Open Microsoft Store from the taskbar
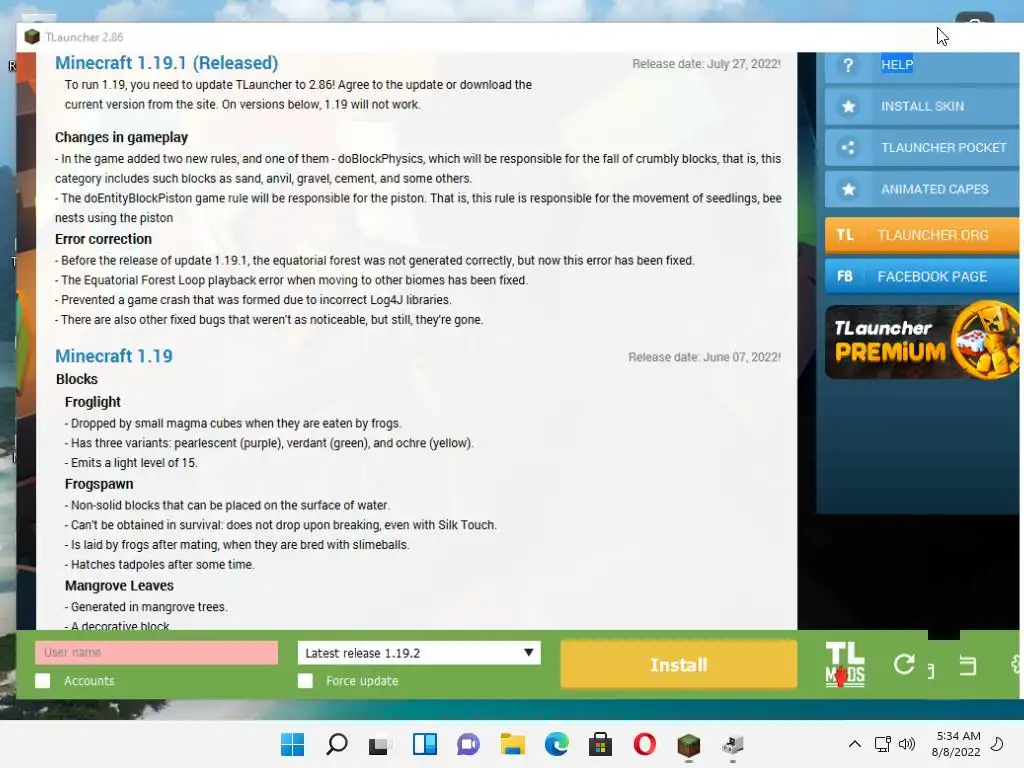Viewport: 1024px width, 768px height. tap(600, 744)
